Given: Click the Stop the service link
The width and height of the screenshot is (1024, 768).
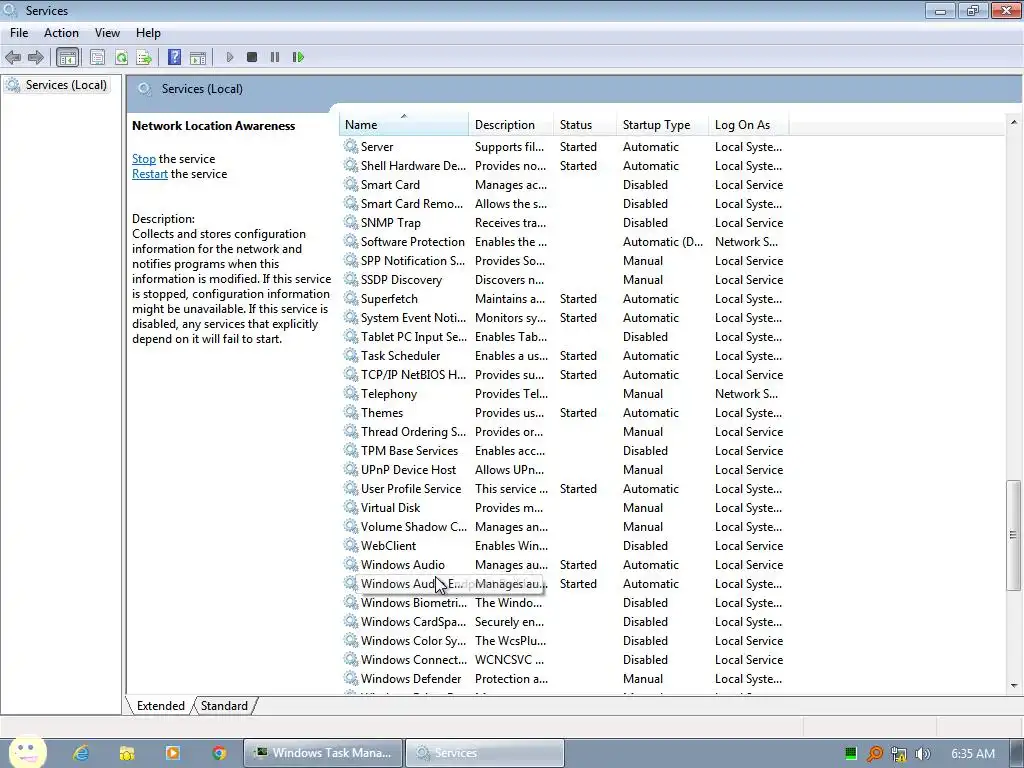Looking at the screenshot, I should point(144,159).
